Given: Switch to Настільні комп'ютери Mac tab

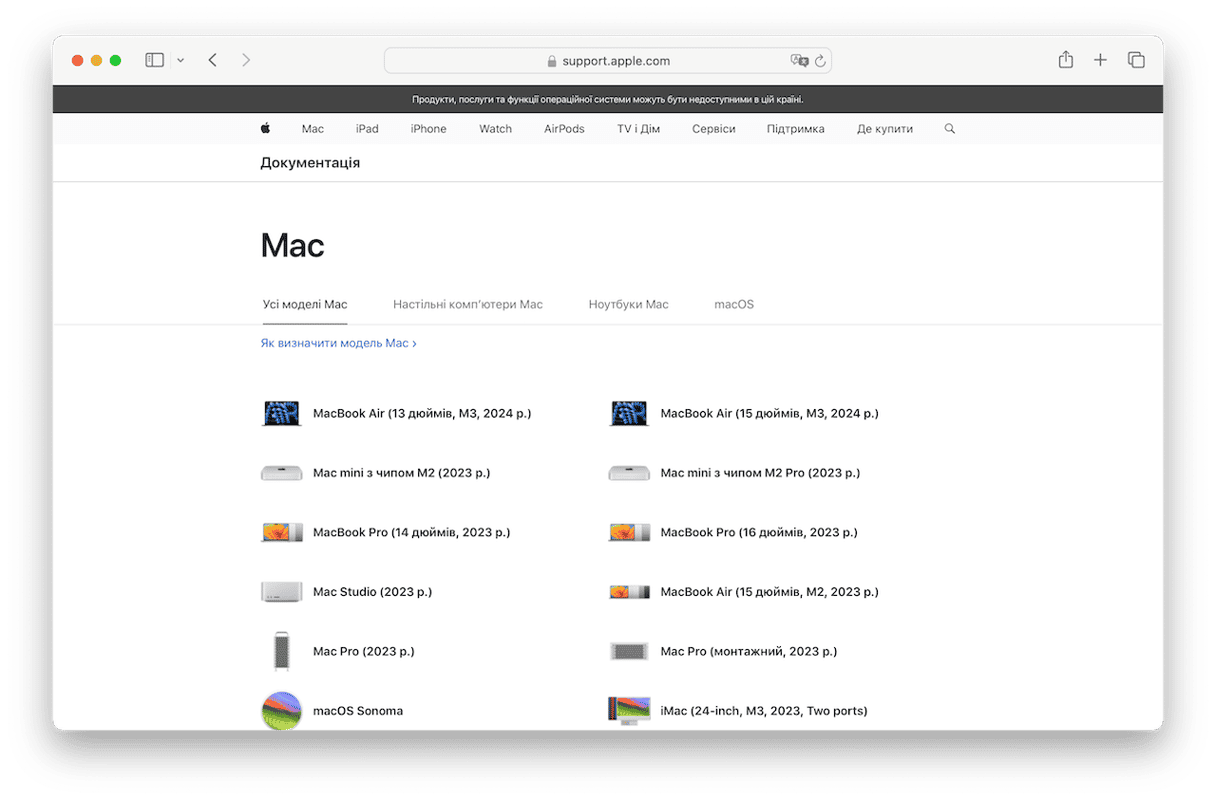Looking at the screenshot, I should [x=468, y=304].
